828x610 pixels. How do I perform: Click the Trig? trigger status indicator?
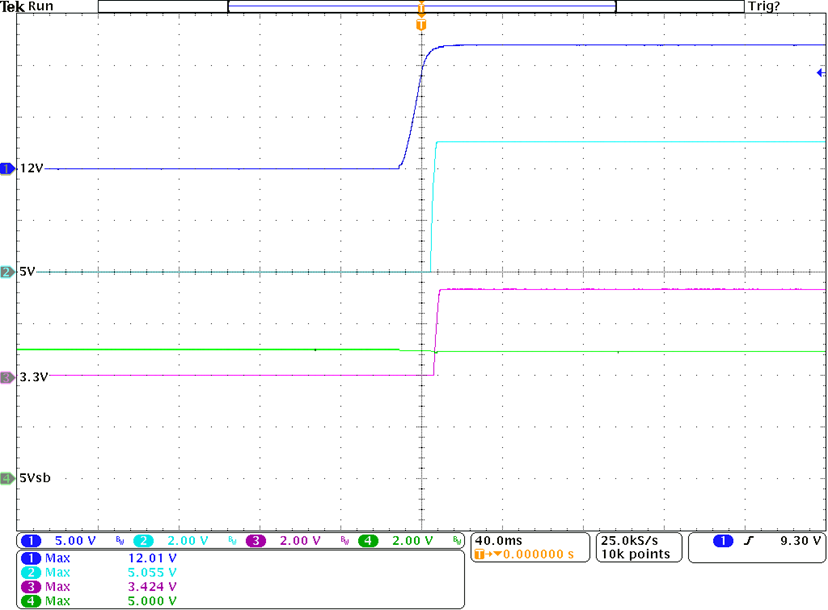tap(764, 6)
